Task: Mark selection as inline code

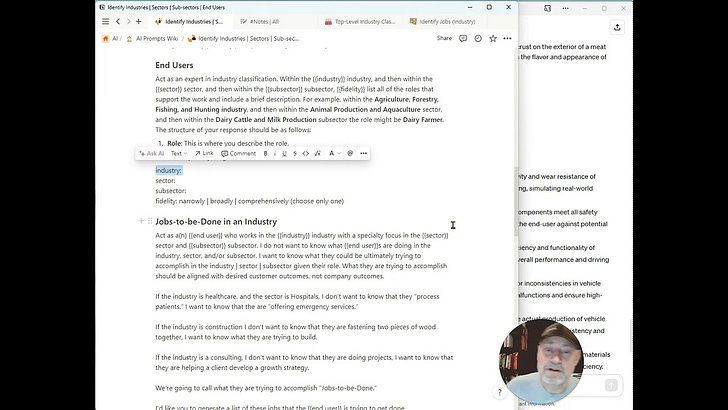Action: (306, 153)
